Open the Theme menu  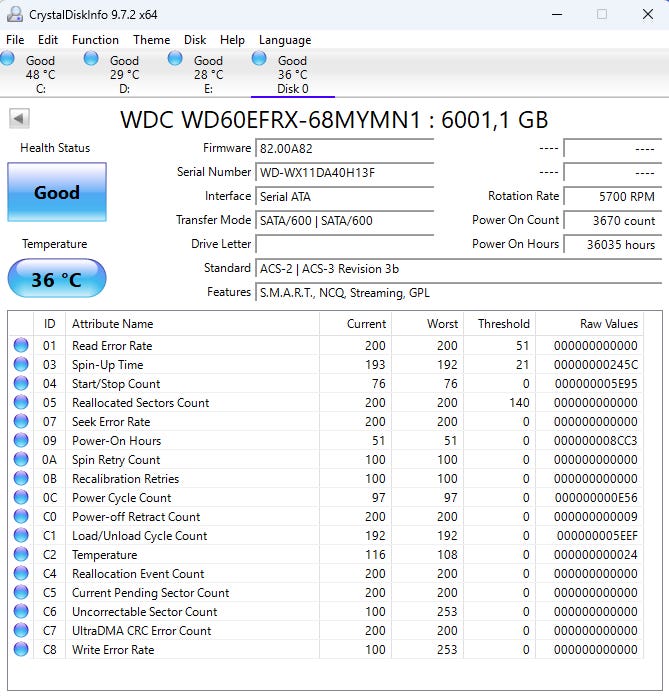pos(151,40)
